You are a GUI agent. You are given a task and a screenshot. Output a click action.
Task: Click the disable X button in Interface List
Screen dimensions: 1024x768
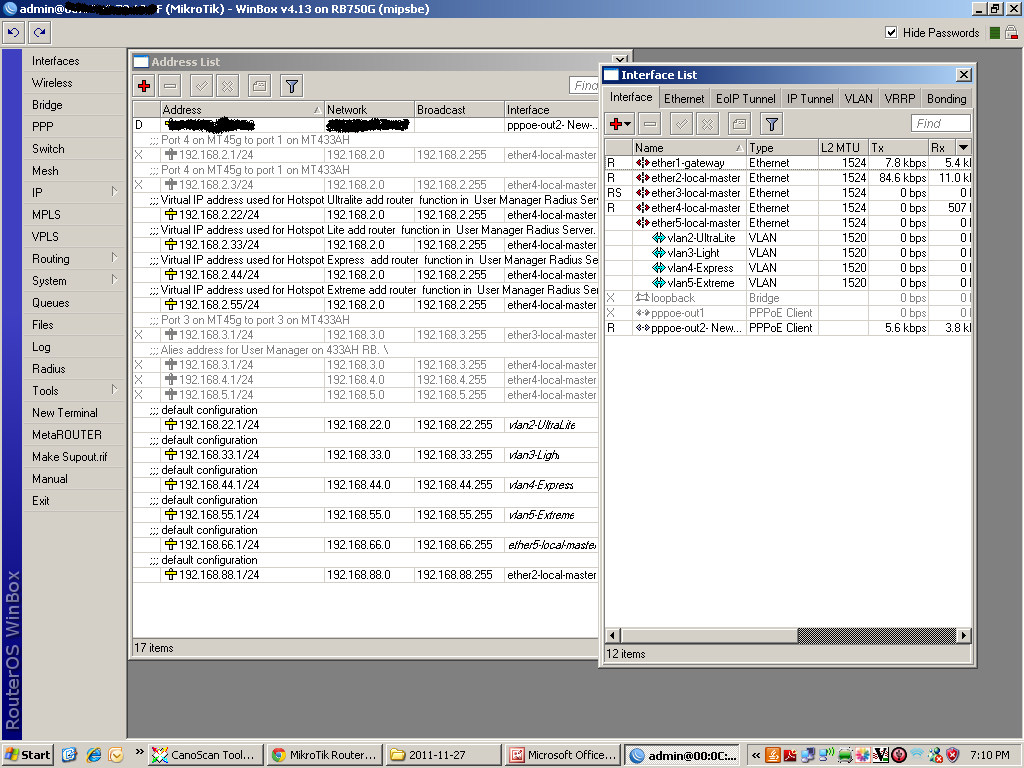(x=707, y=123)
